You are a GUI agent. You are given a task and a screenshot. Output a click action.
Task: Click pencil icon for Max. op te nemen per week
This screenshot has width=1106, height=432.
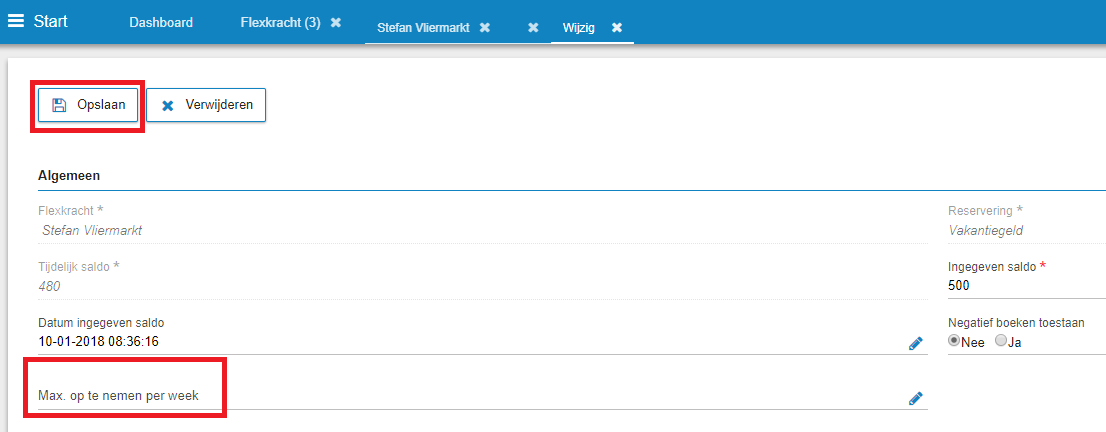916,399
